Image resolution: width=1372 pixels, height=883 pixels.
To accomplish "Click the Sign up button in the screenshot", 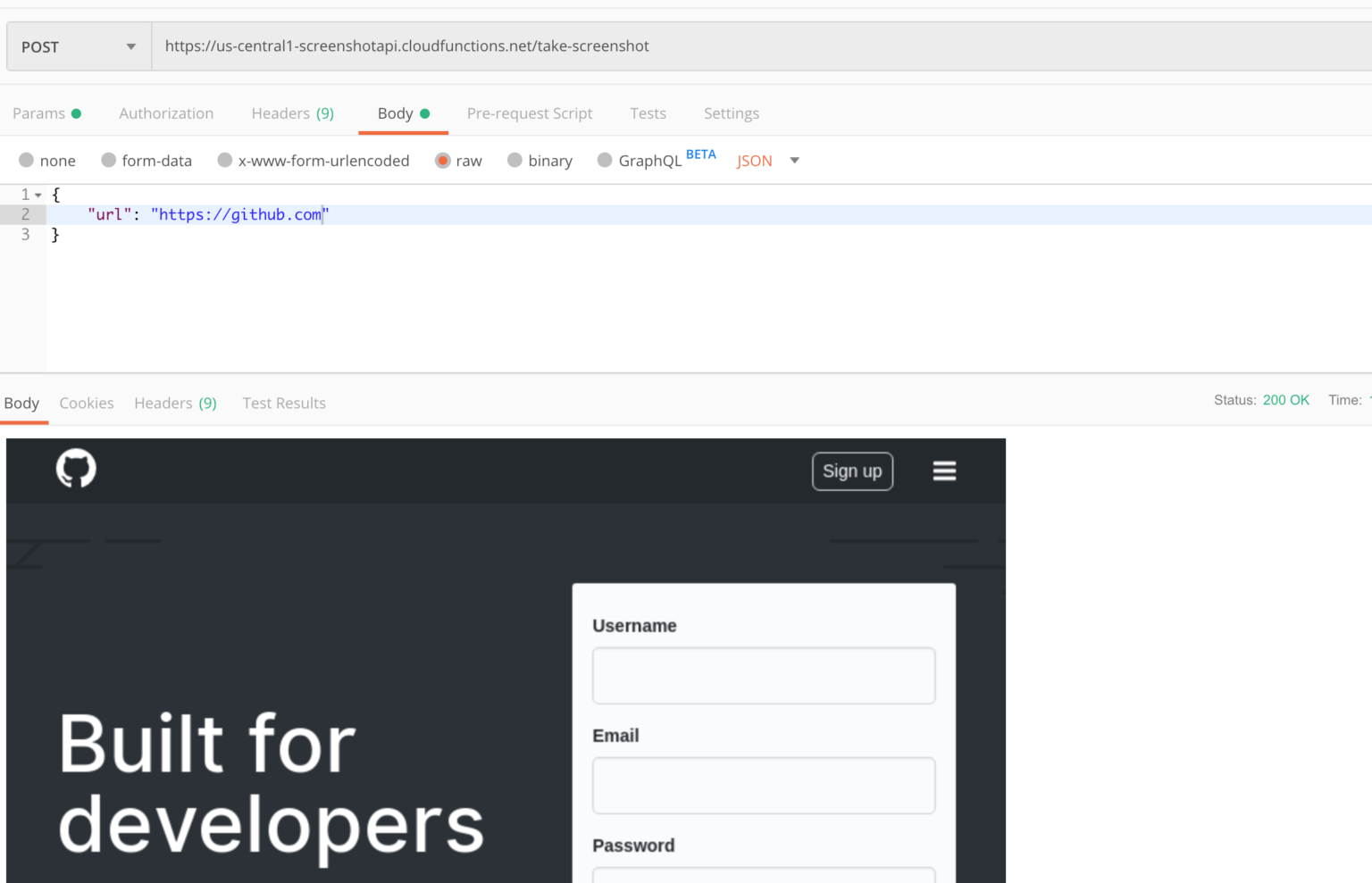I will 852,471.
